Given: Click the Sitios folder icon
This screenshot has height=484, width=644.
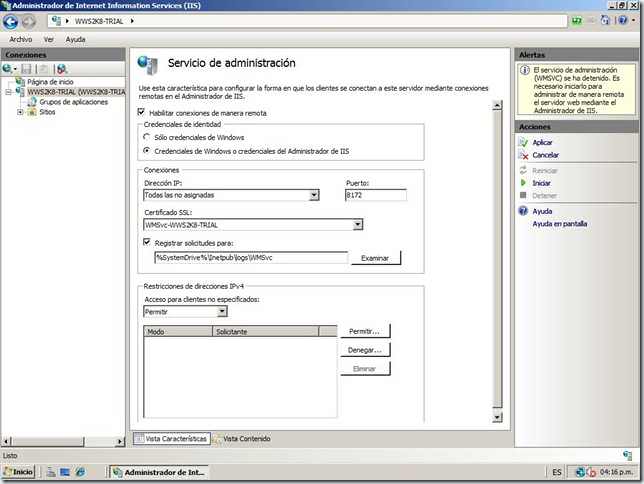Looking at the screenshot, I should point(32,112).
